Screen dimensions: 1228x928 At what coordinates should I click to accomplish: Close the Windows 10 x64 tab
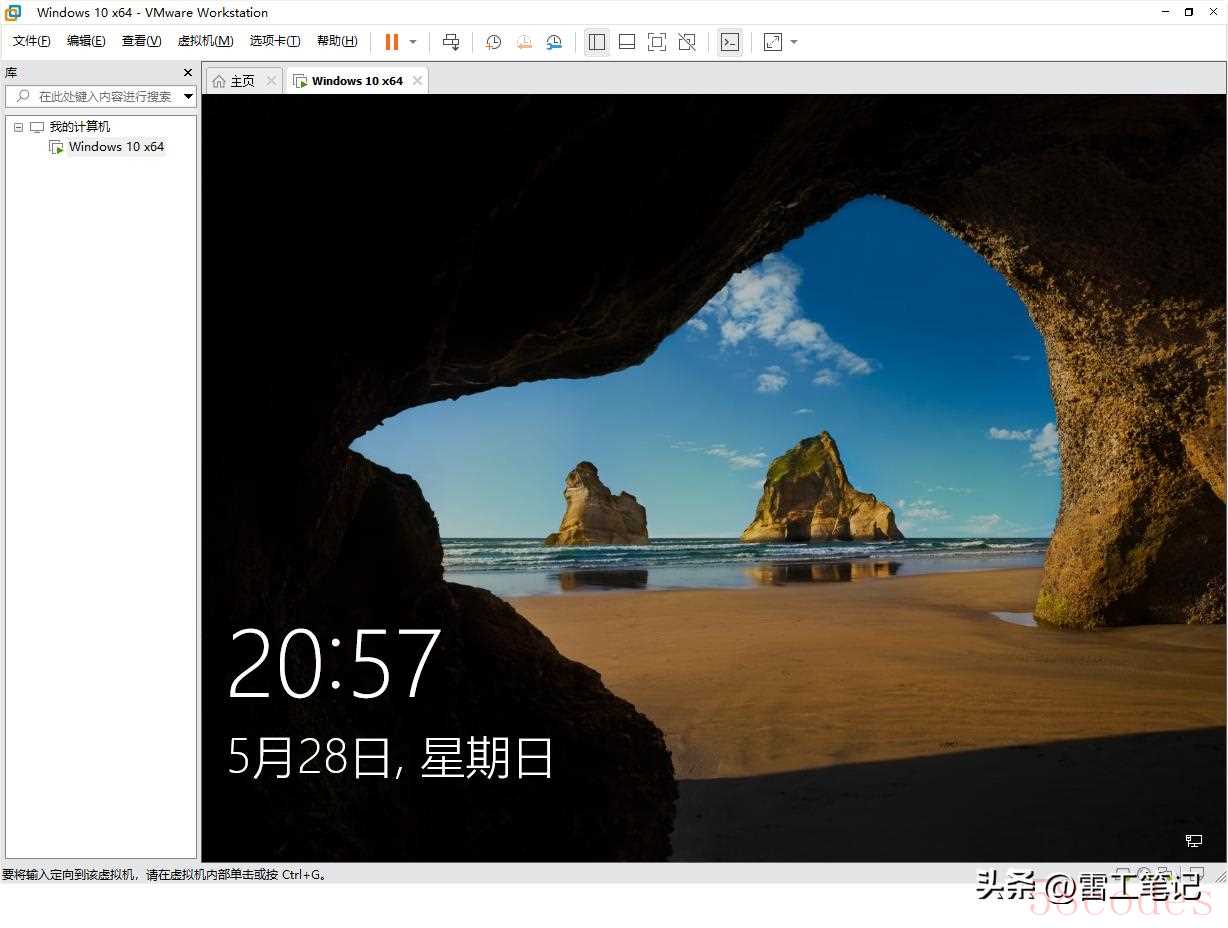(x=418, y=81)
